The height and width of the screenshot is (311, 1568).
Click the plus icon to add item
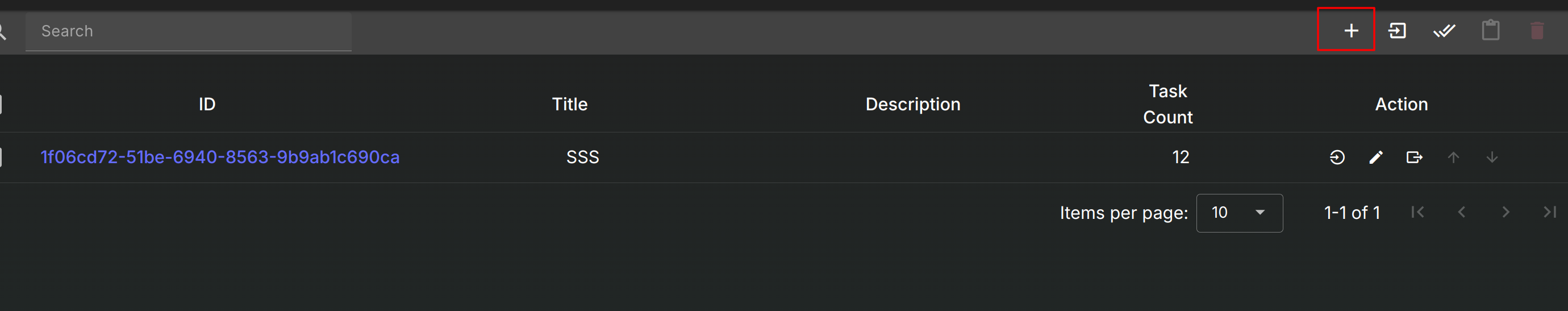click(1351, 31)
